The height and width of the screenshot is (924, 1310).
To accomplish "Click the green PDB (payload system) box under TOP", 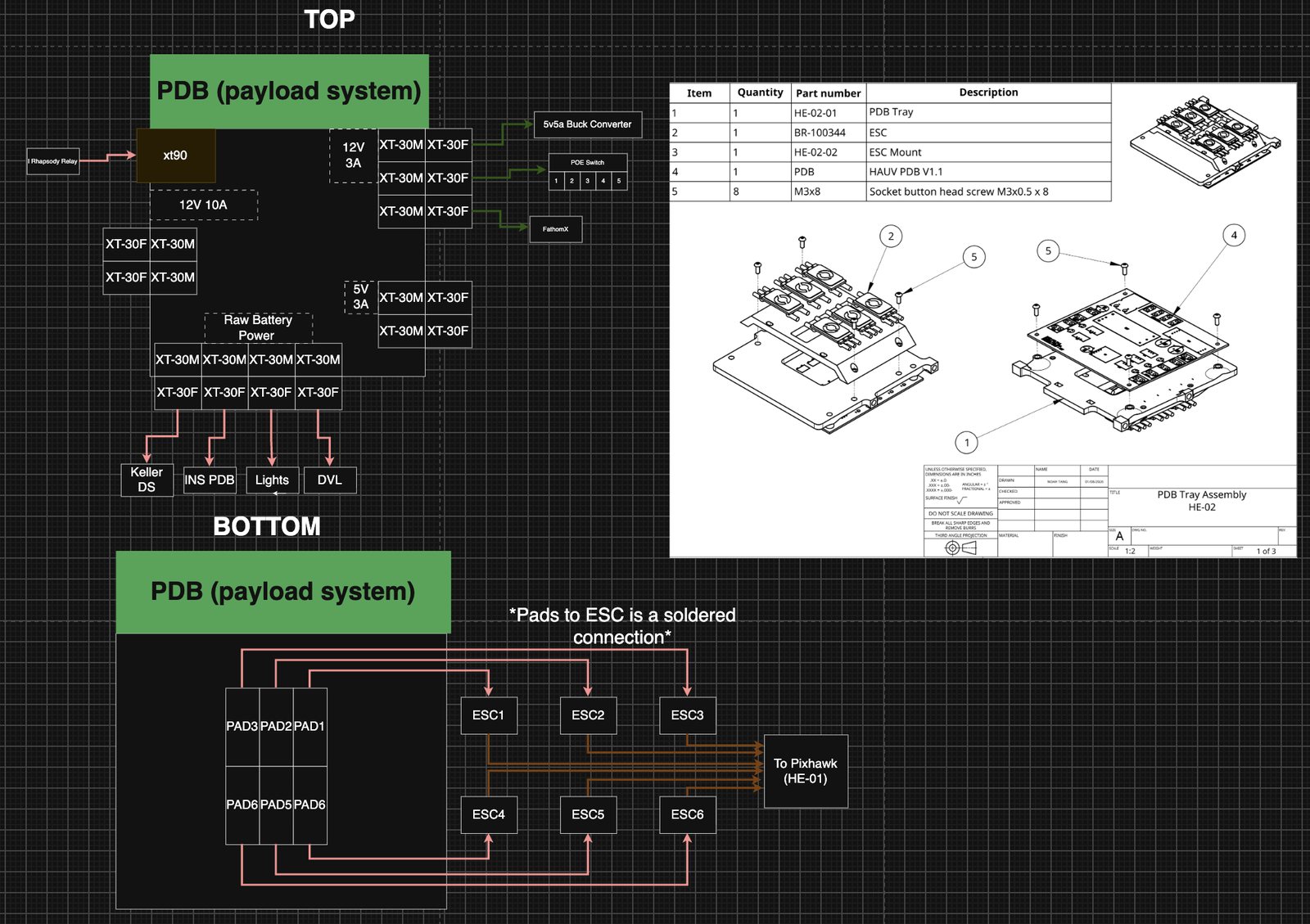I will pos(289,91).
